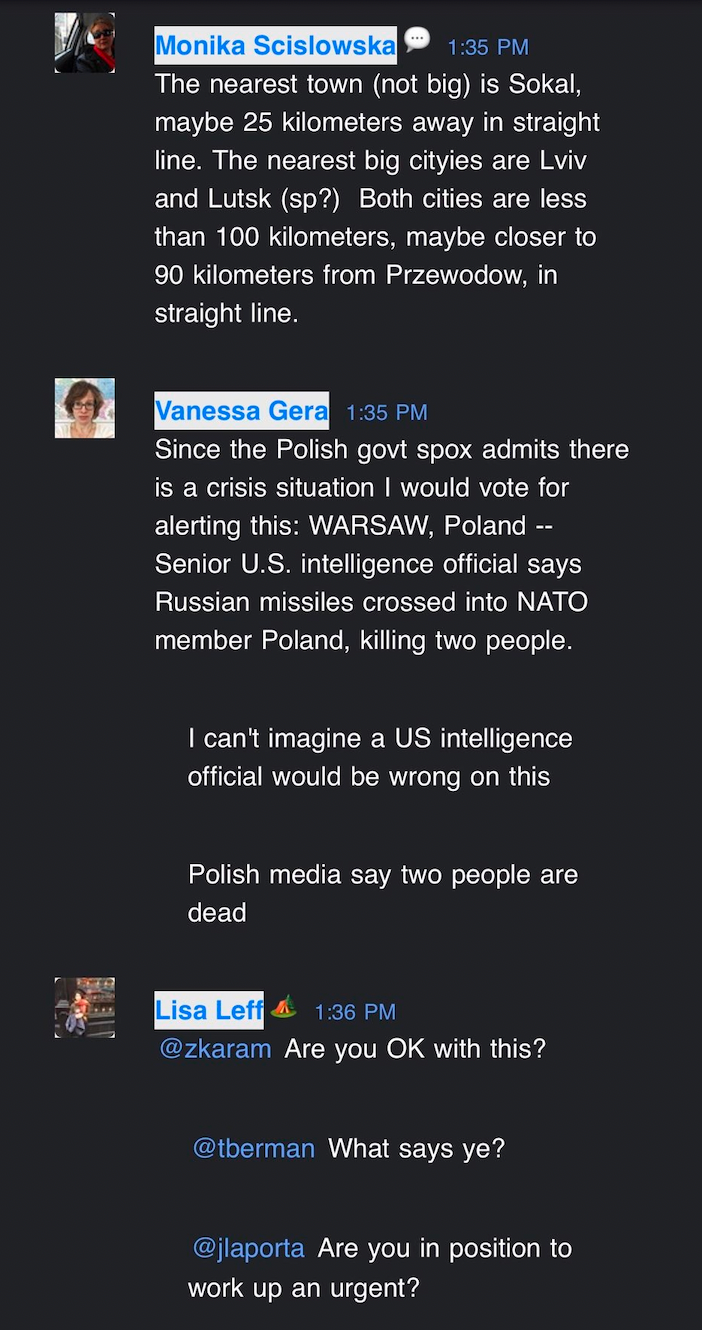Click the message "I can't imagine a US intelligence official"
This screenshot has height=1330, width=702.
[x=380, y=757]
